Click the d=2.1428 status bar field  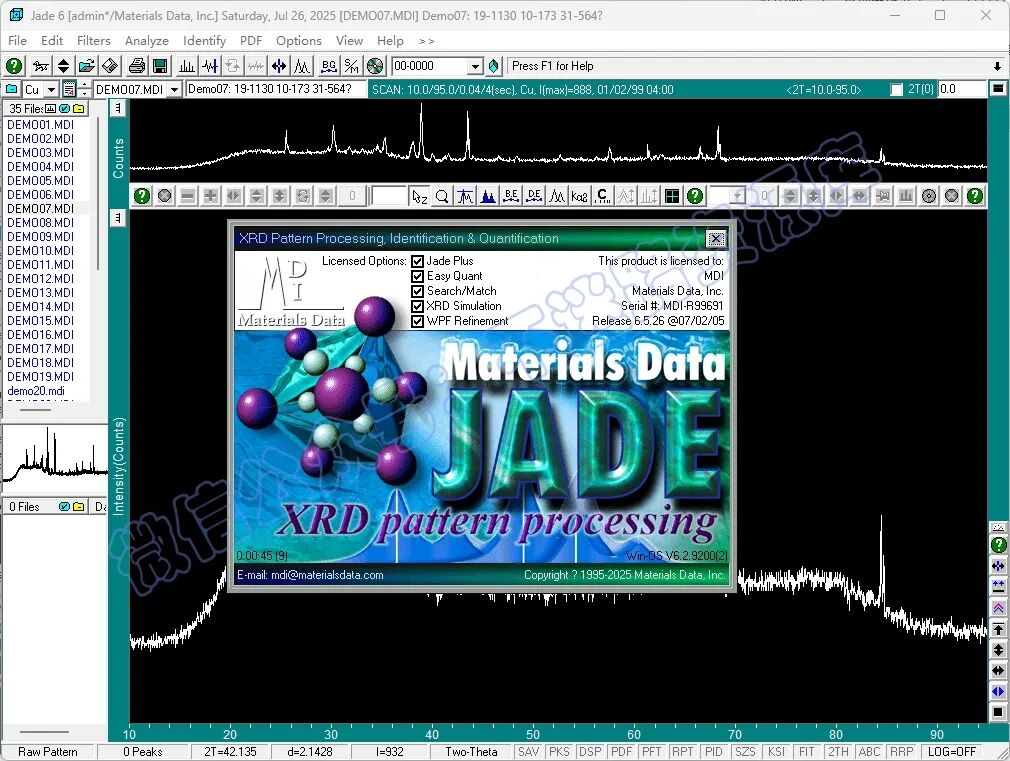coord(310,751)
